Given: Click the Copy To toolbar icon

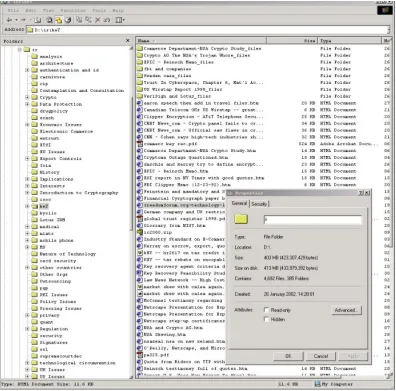Looking at the screenshot, I should pyautogui.click(x=88, y=20).
